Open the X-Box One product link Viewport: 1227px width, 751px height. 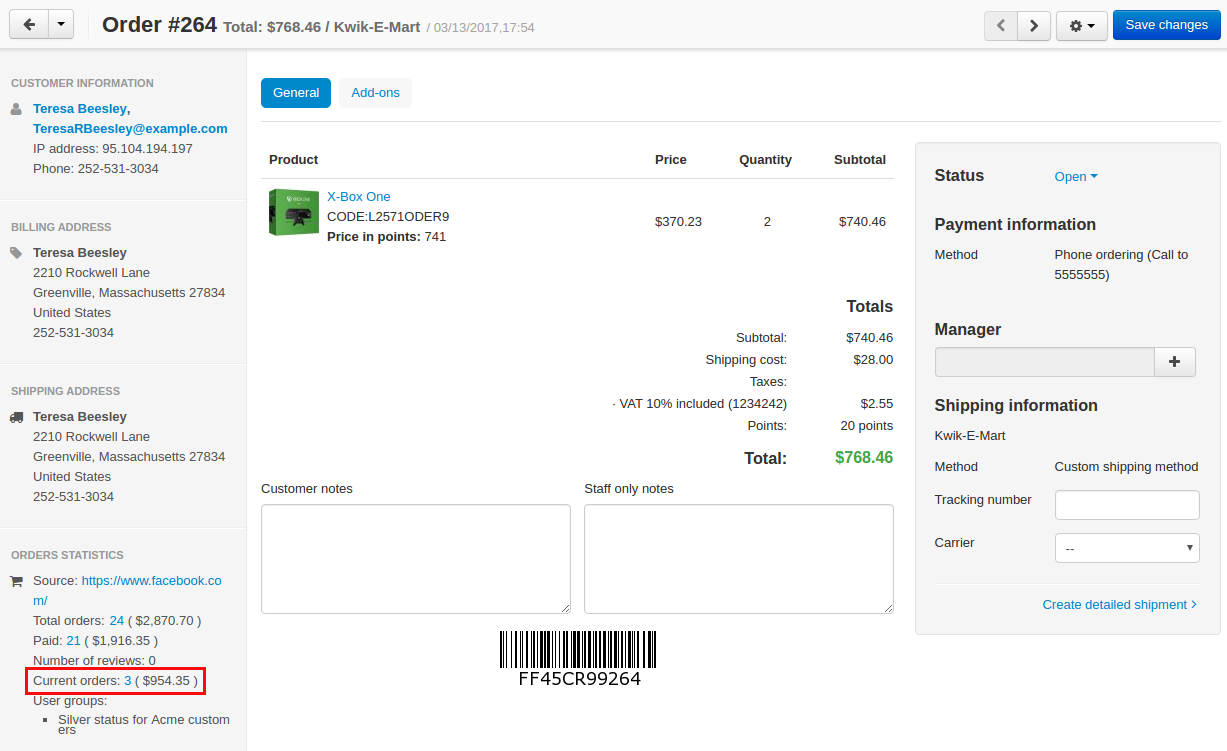[359, 197]
